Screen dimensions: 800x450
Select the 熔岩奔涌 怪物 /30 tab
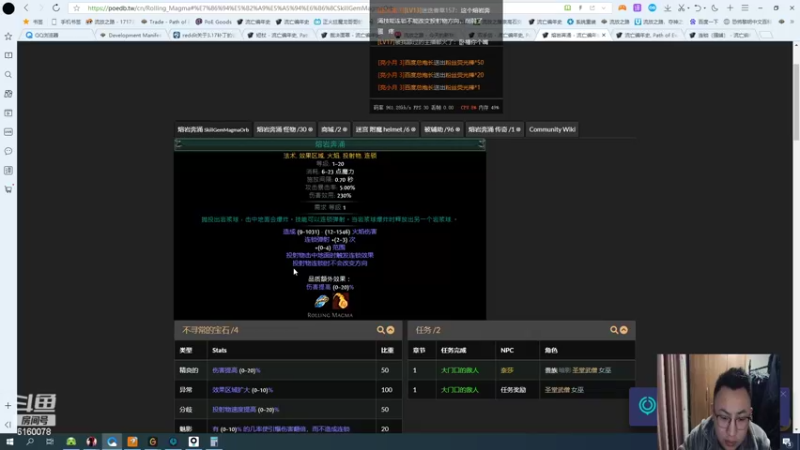pyautogui.click(x=284, y=130)
